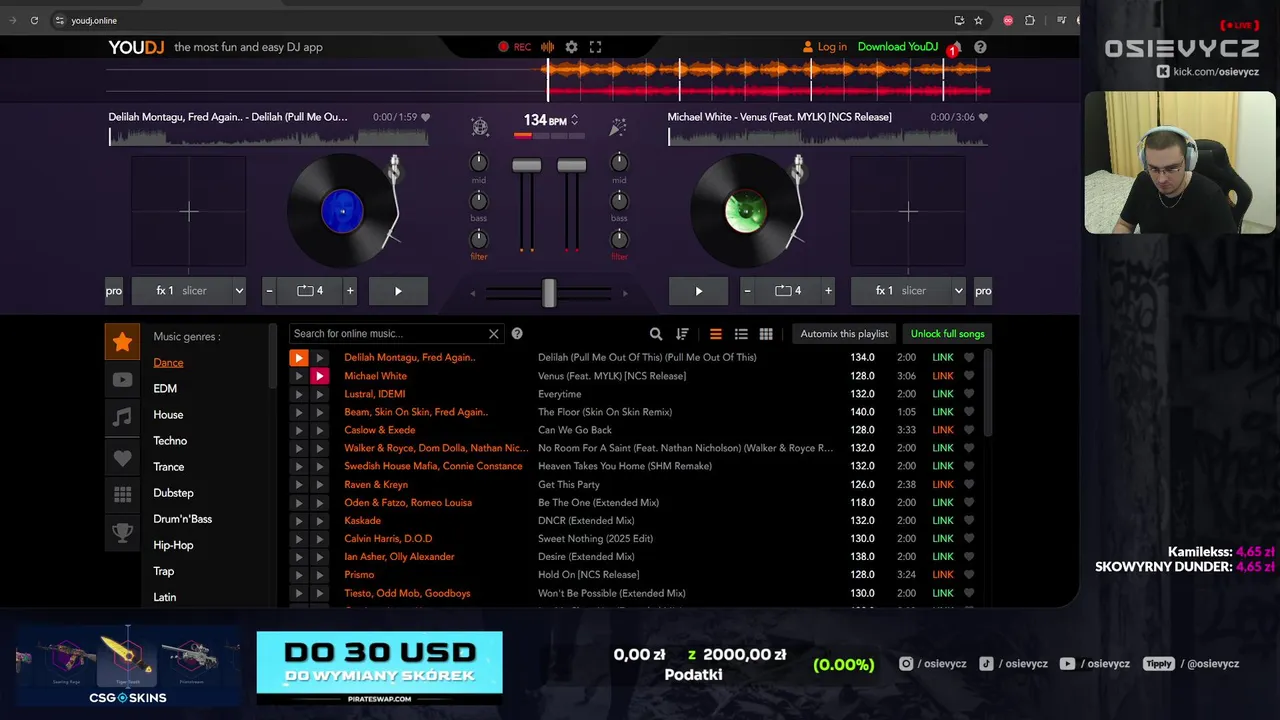
Task: Click the disco ball icon left of BPM
Action: tap(480, 126)
